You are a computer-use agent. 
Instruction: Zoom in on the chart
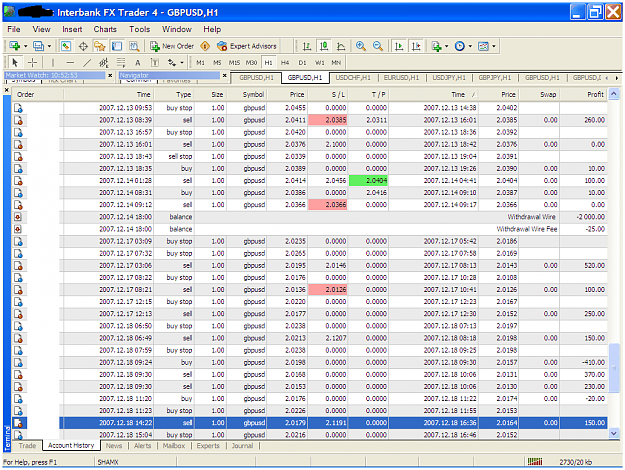tap(361, 46)
